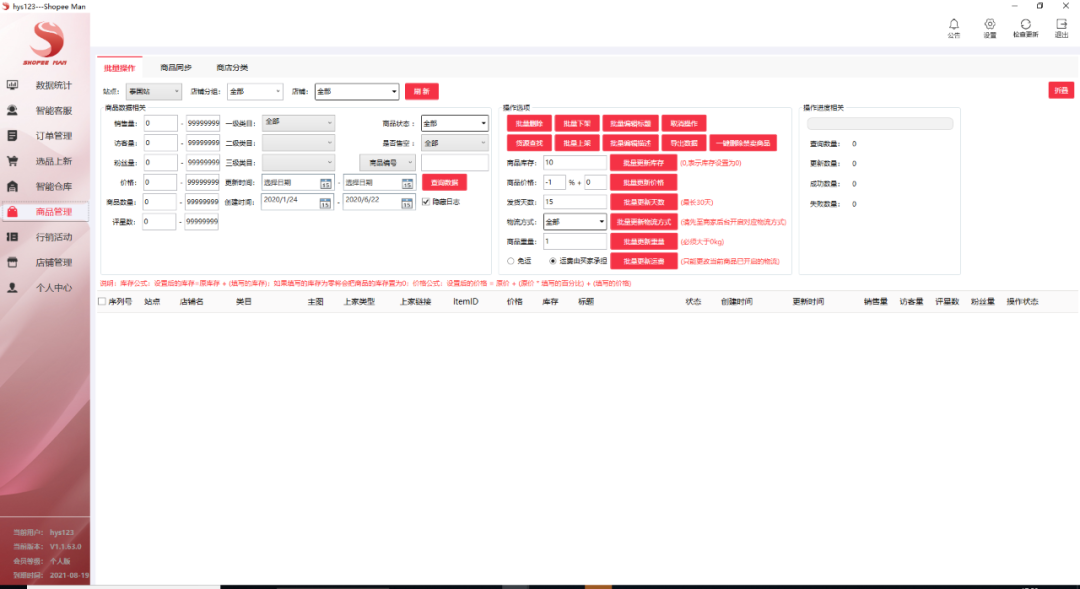Open the 物流方式 dropdown

tap(574, 222)
